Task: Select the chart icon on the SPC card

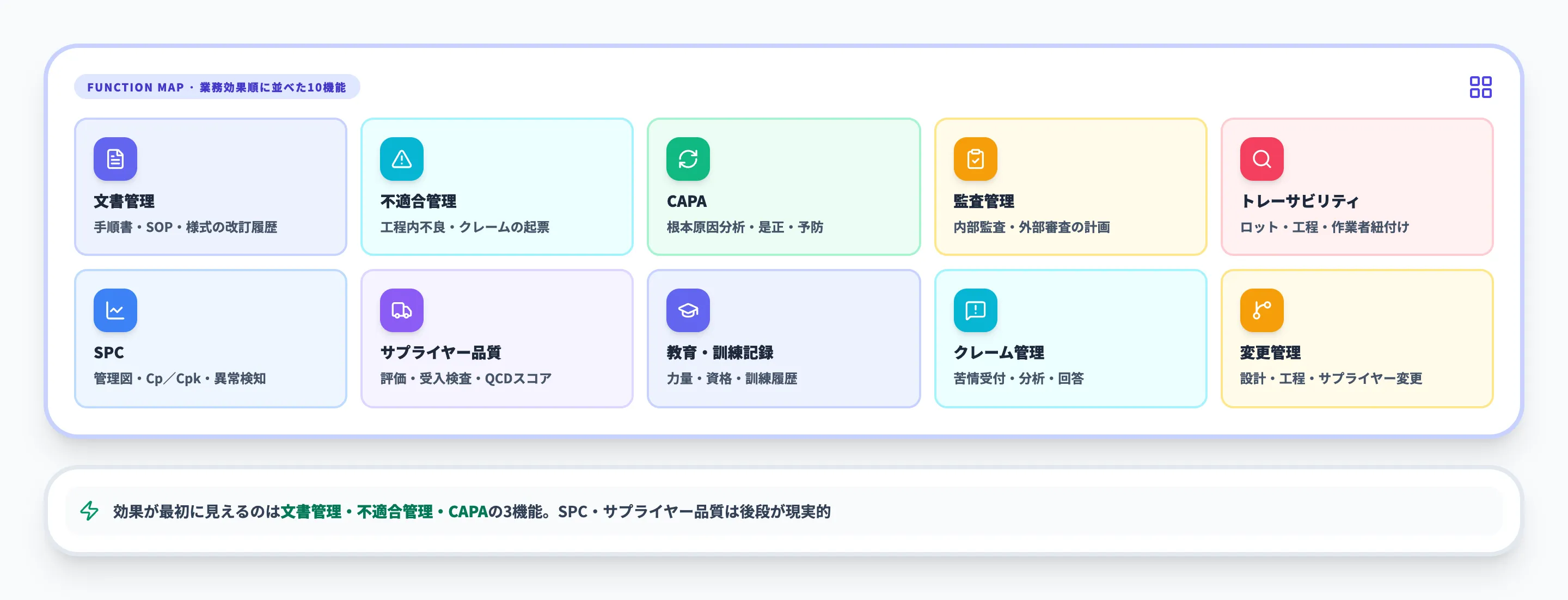Action: click(115, 310)
